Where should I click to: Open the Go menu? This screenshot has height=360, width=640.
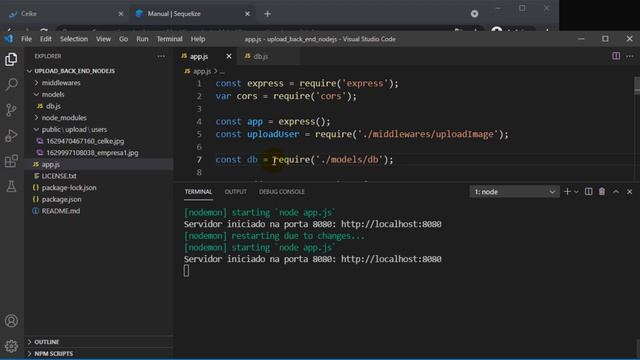(x=123, y=39)
